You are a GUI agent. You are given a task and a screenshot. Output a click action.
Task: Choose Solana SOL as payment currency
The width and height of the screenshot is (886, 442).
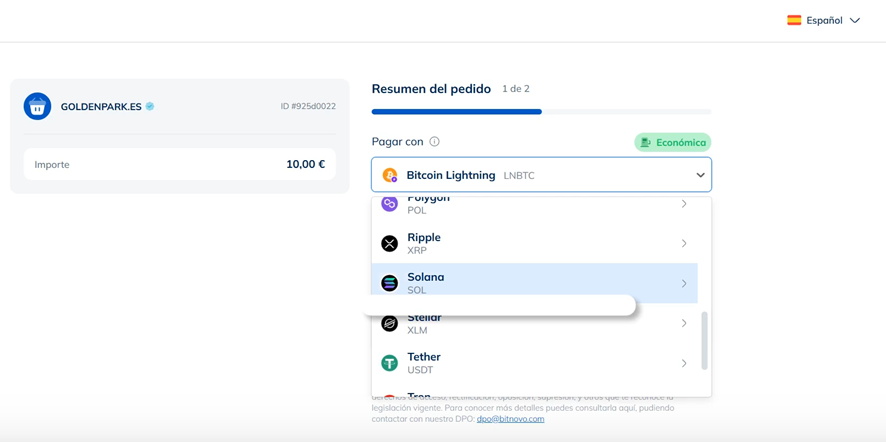535,283
